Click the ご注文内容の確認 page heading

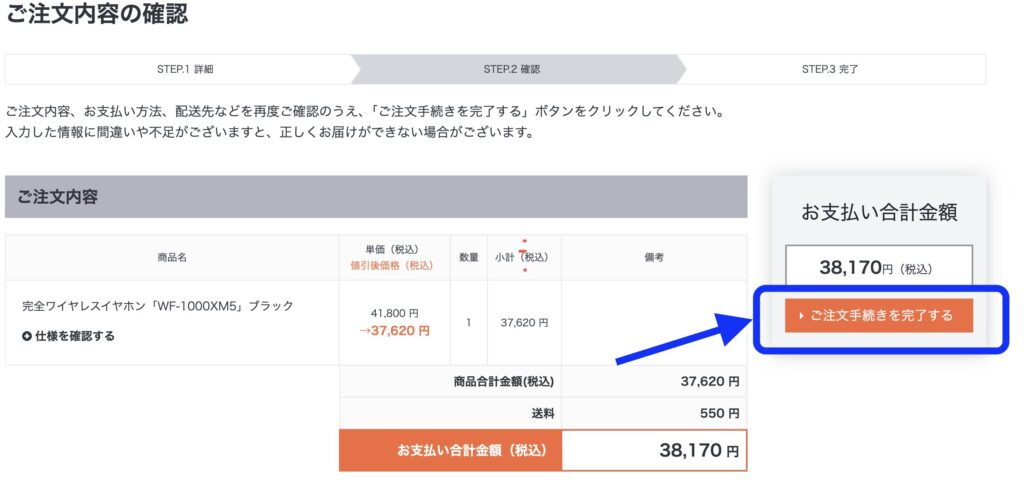tap(97, 14)
